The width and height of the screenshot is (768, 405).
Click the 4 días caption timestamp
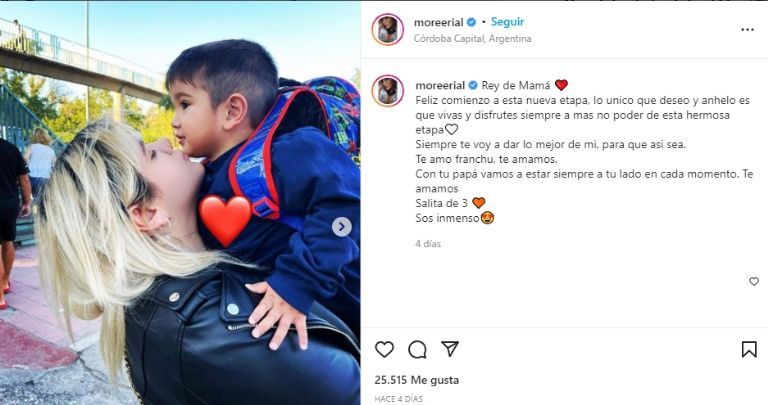(x=428, y=243)
